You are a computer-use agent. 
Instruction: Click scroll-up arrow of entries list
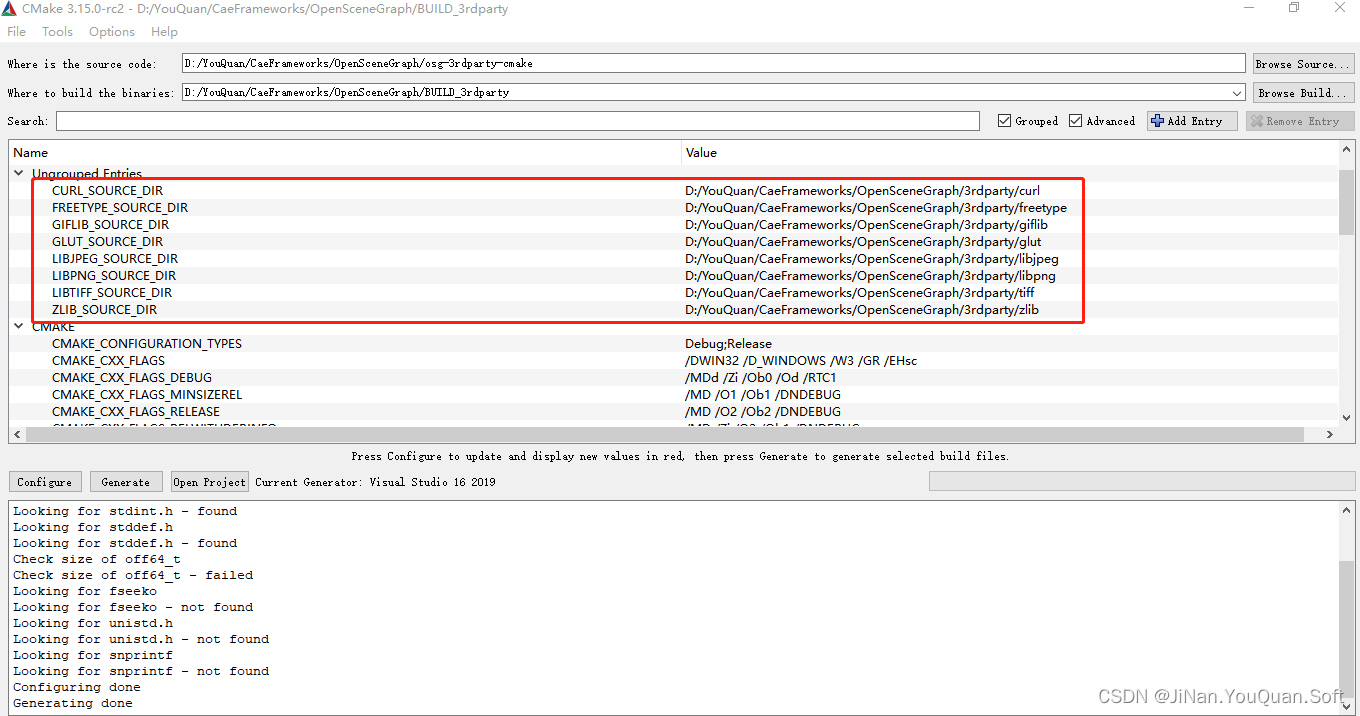coord(1346,150)
